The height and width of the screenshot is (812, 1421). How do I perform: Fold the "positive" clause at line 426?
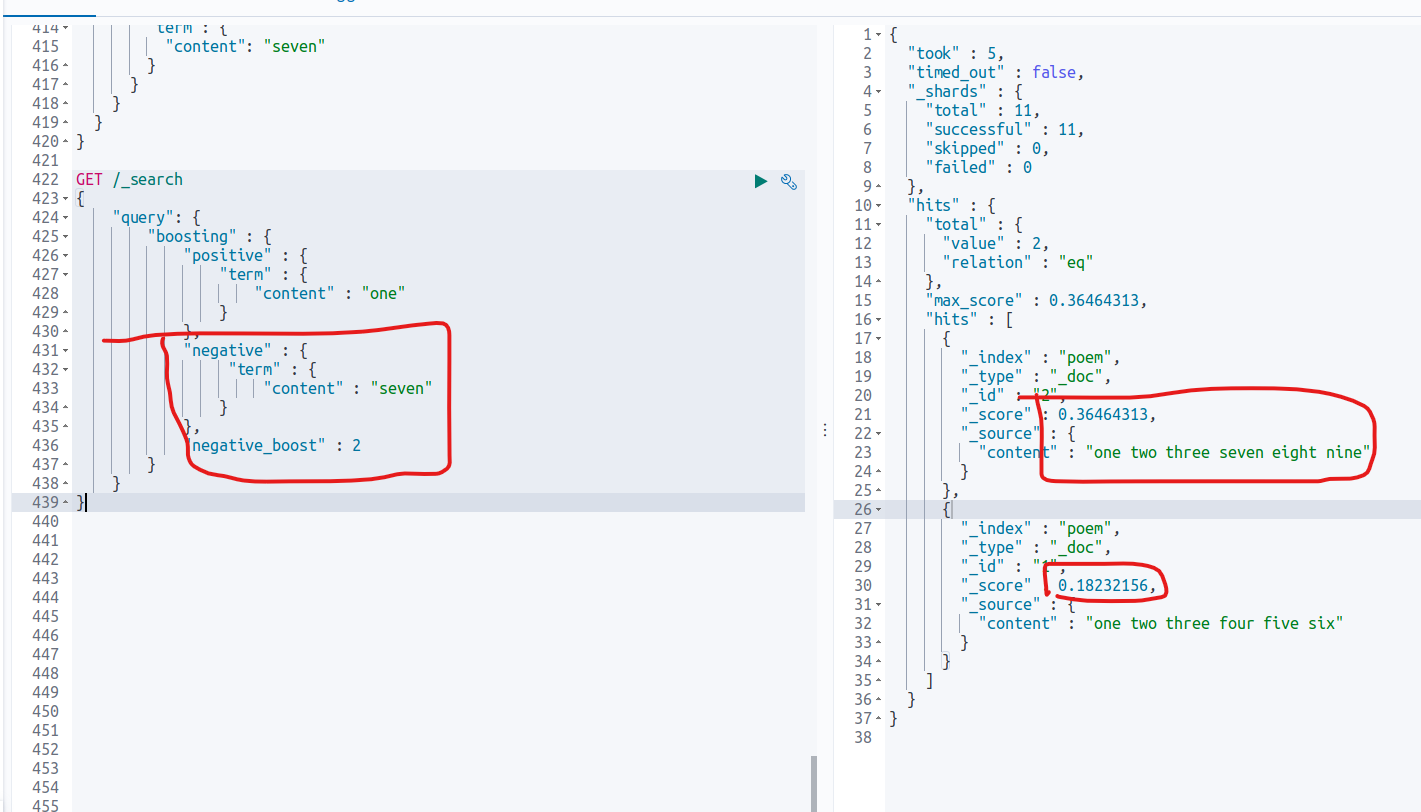66,256
